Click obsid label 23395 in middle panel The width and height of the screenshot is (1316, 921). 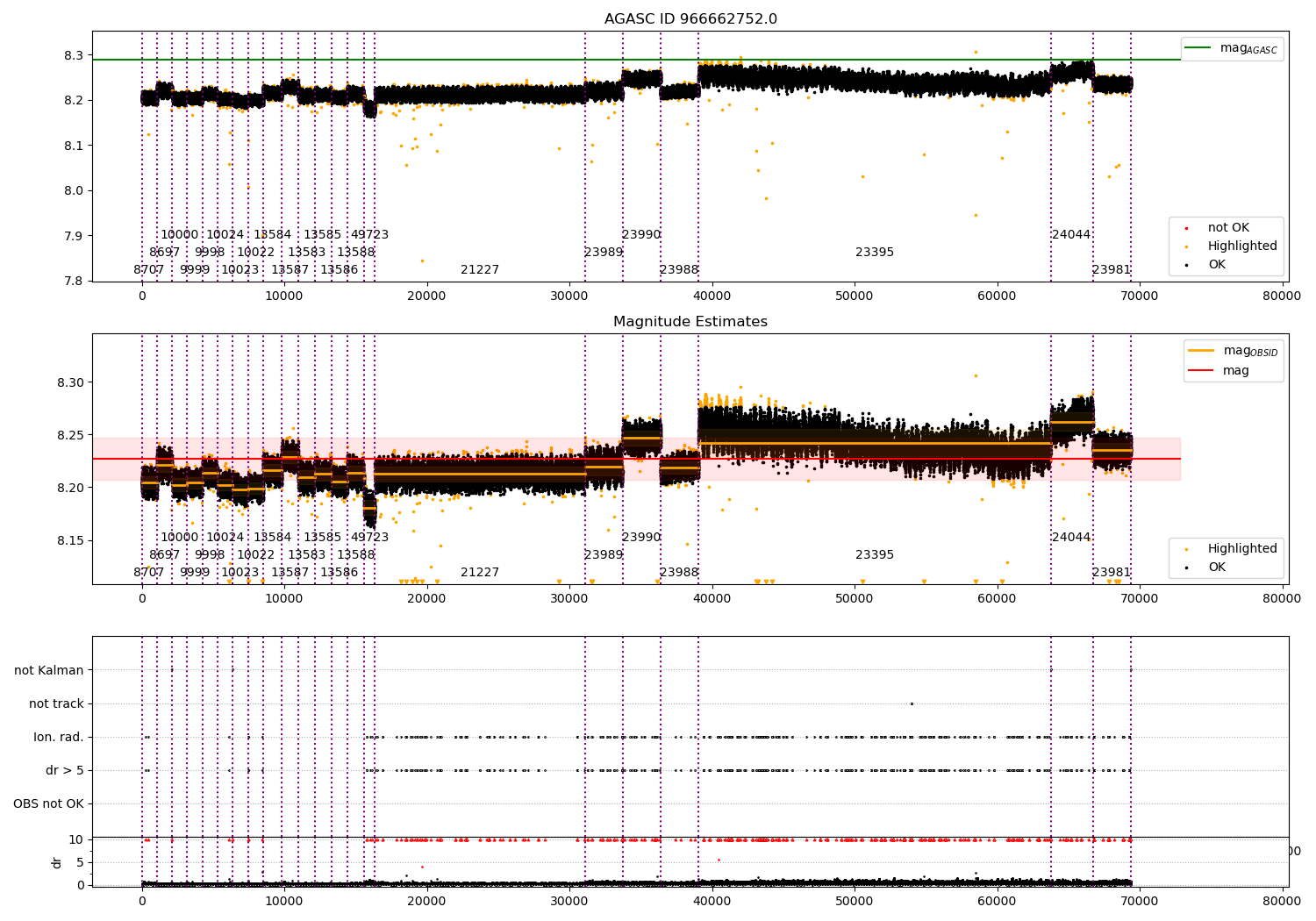875,555
